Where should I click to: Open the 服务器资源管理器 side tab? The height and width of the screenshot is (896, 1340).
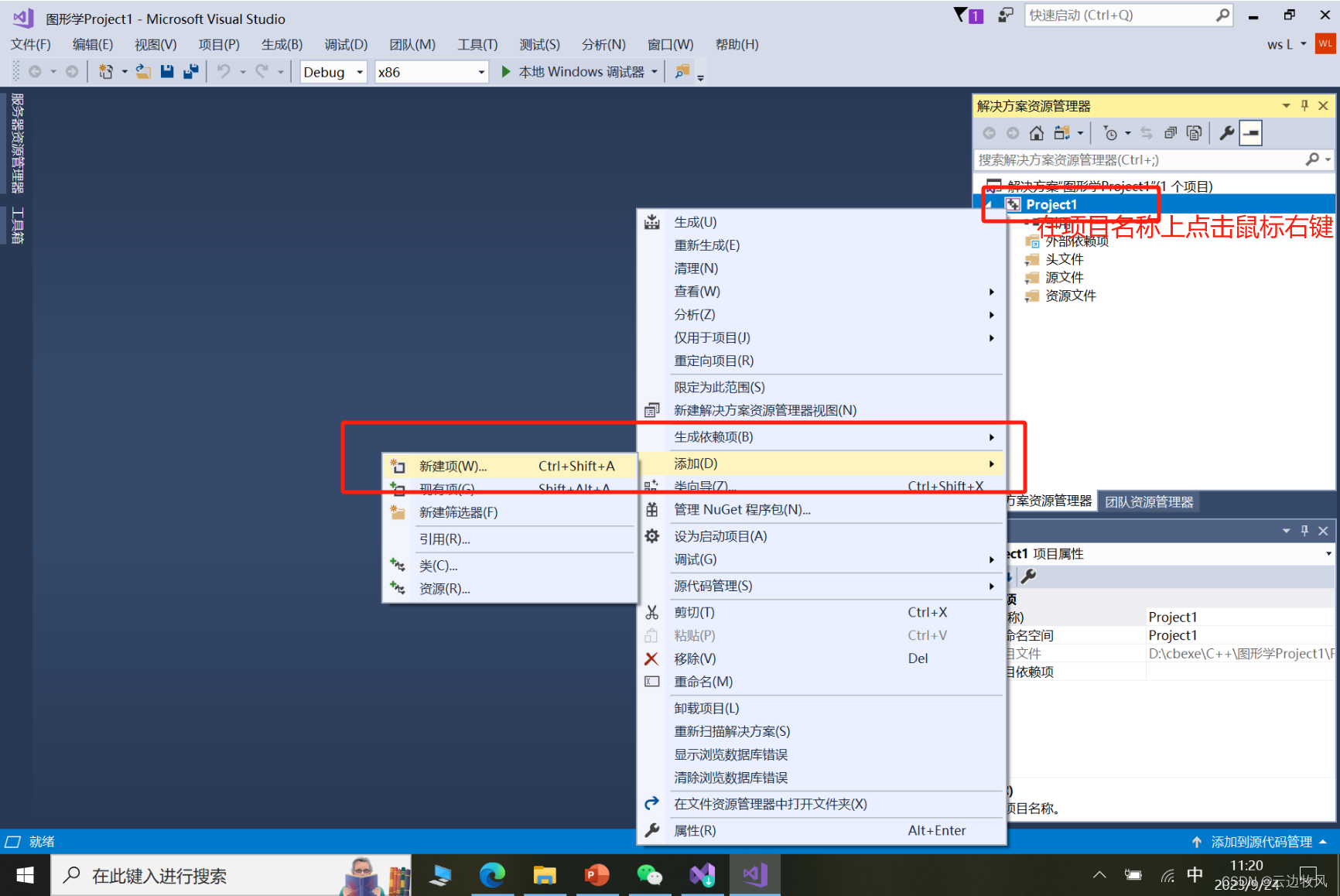pyautogui.click(x=17, y=143)
